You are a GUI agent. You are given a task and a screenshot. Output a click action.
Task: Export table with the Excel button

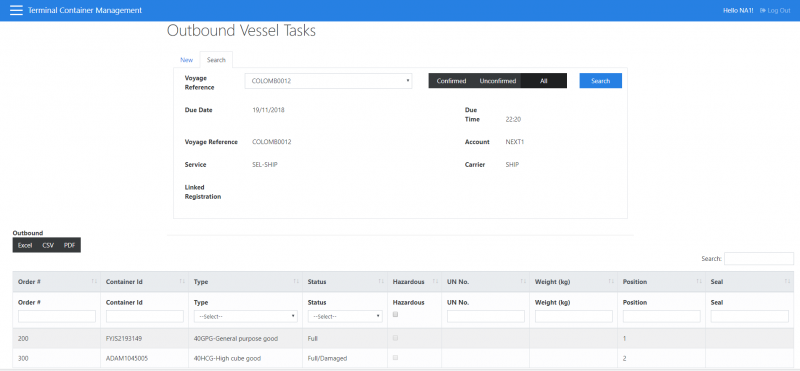(x=25, y=245)
